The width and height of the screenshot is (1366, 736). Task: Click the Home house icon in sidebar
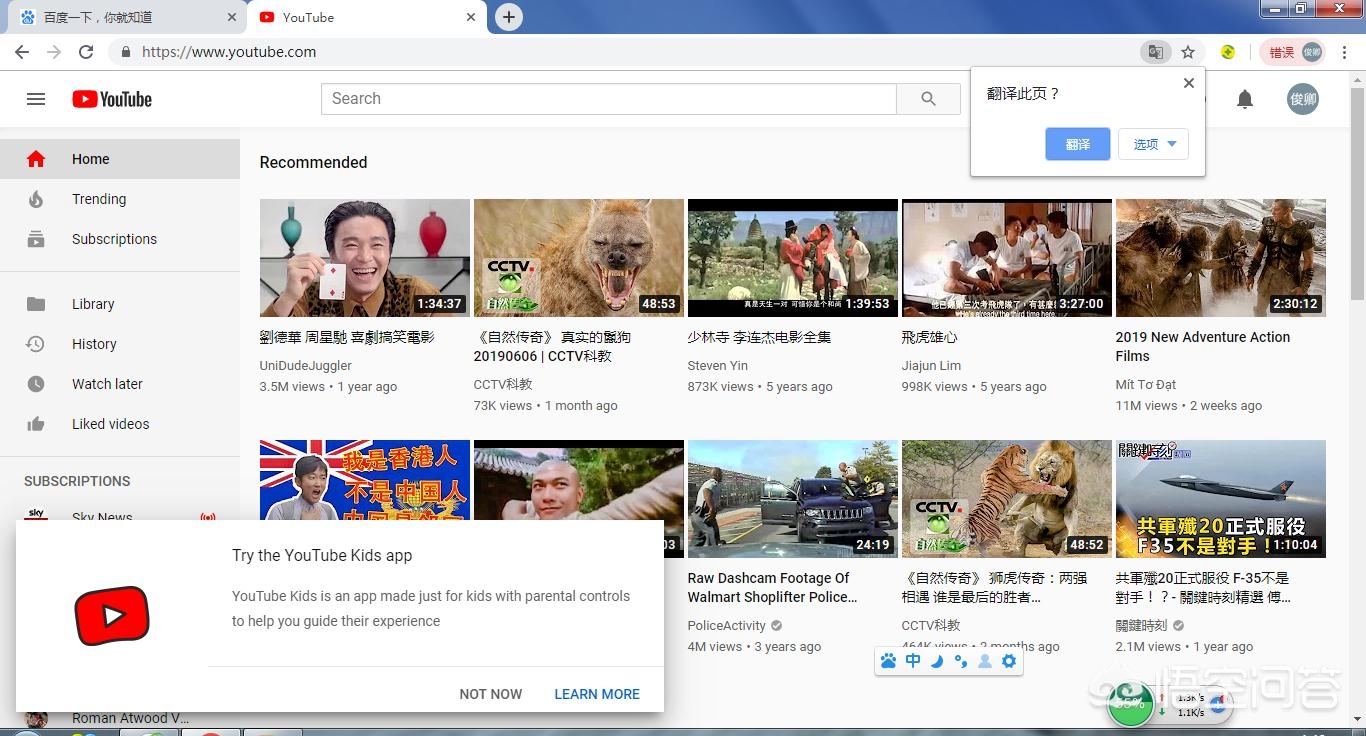click(36, 159)
